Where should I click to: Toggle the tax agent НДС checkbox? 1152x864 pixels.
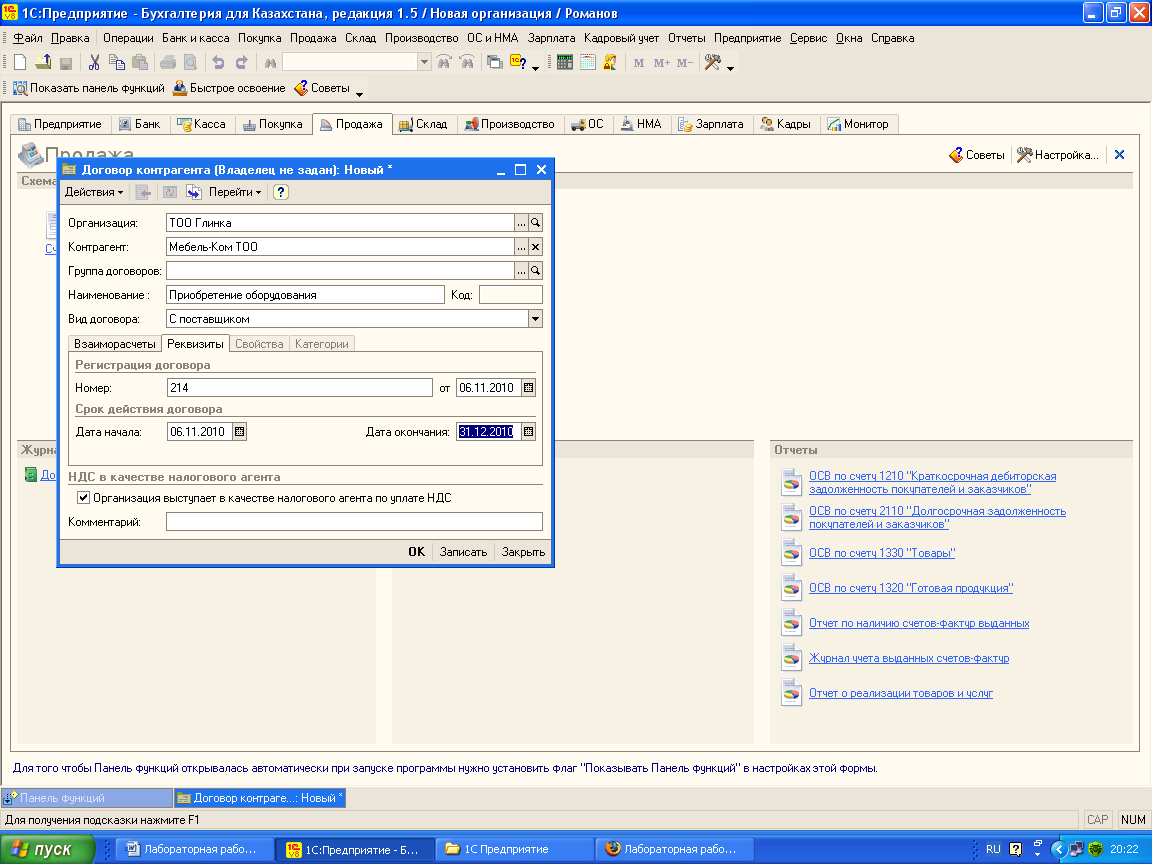coord(84,498)
